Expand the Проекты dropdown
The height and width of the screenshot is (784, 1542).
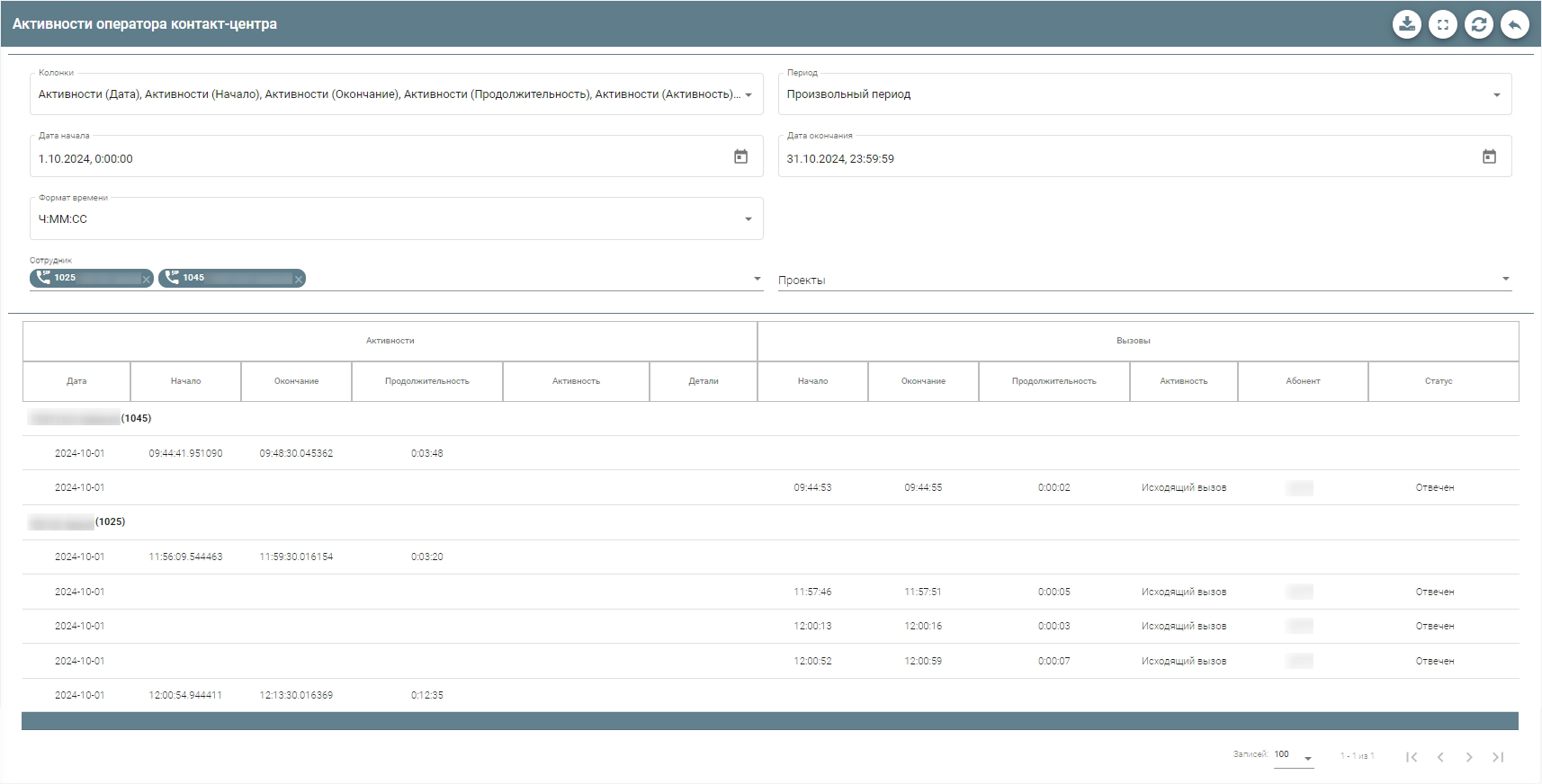pyautogui.click(x=1505, y=280)
